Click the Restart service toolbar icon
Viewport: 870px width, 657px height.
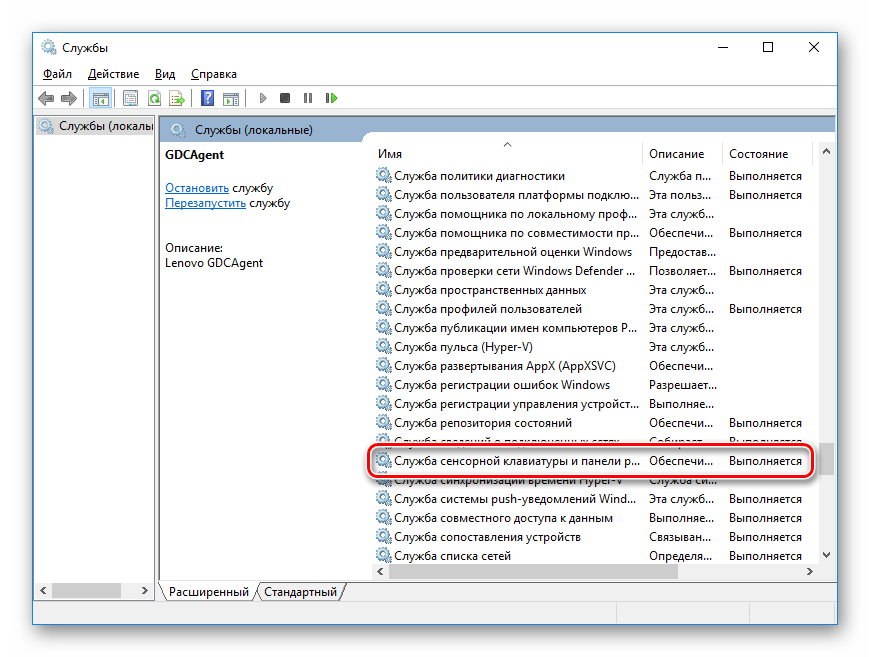[332, 98]
